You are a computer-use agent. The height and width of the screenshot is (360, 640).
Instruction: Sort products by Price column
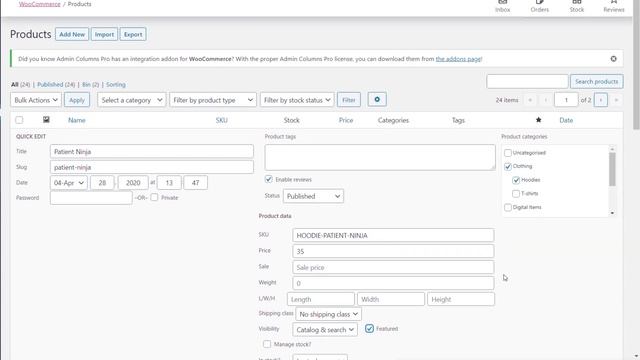pos(346,120)
